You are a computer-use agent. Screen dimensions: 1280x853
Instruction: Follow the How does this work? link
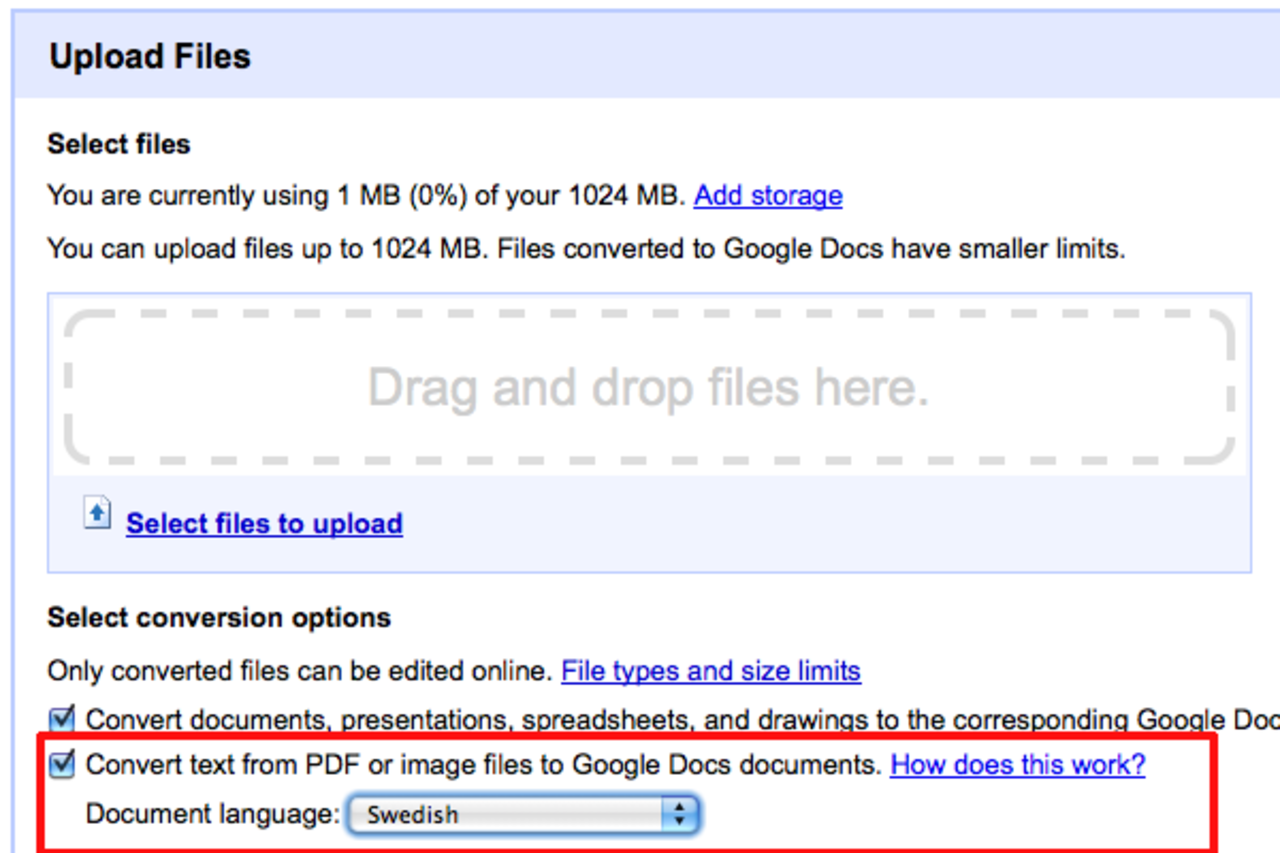point(1018,765)
